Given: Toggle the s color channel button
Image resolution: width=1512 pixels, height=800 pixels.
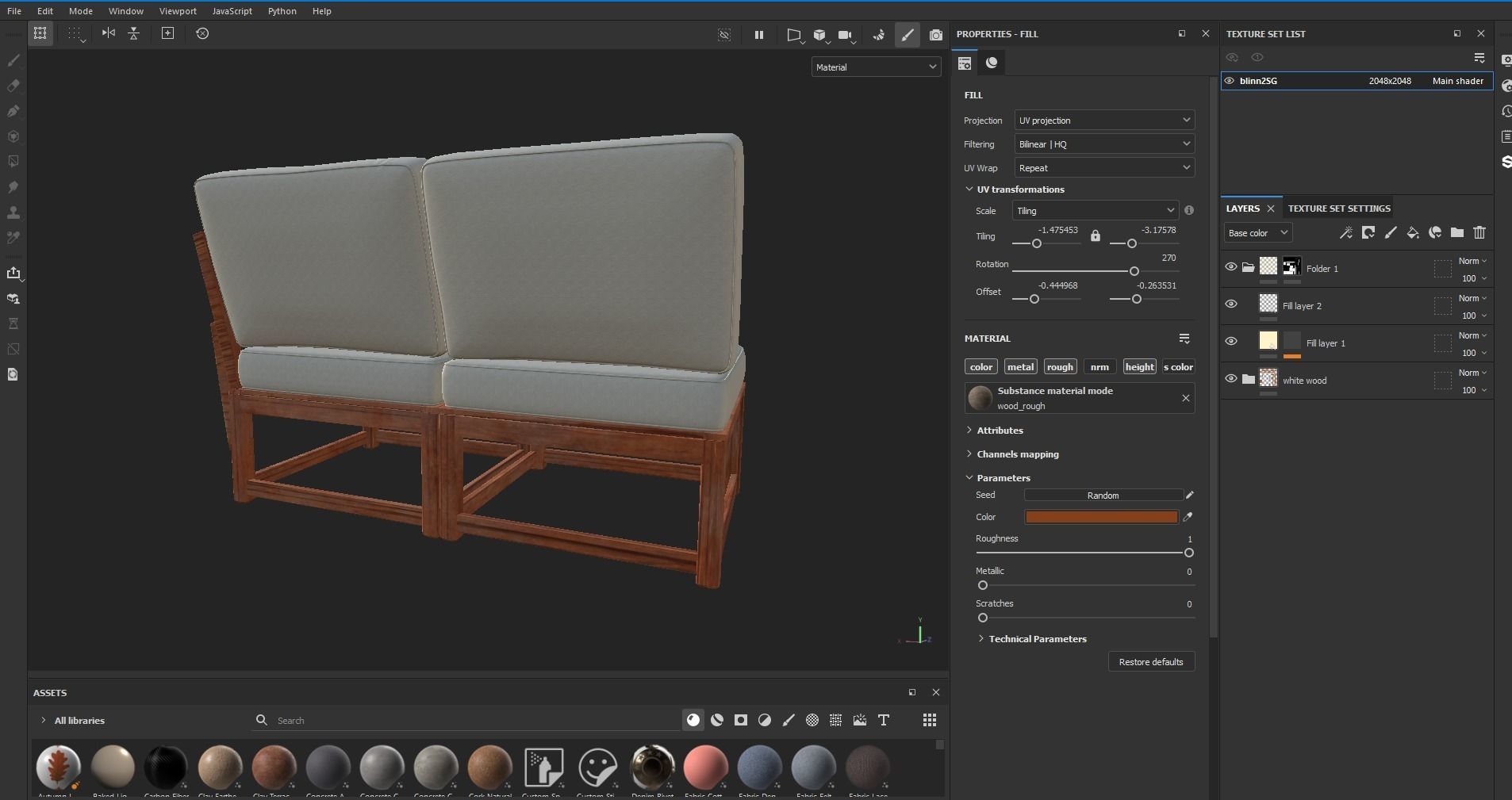Looking at the screenshot, I should point(1178,367).
